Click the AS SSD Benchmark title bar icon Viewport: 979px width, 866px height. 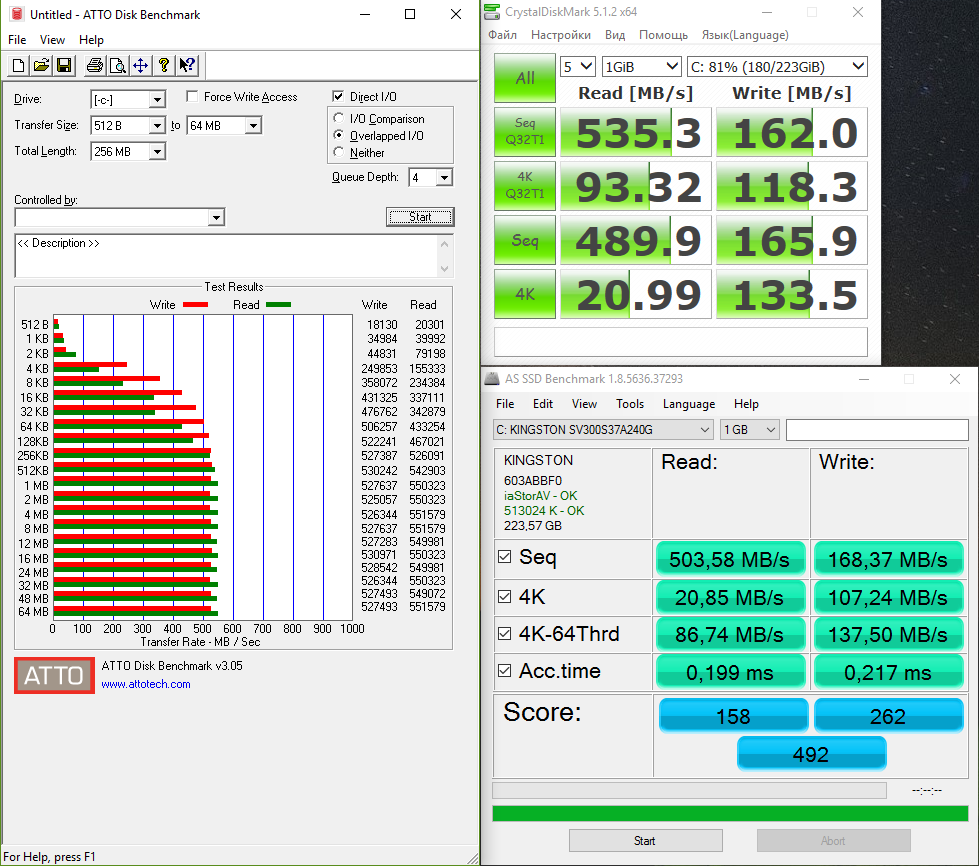coord(492,378)
